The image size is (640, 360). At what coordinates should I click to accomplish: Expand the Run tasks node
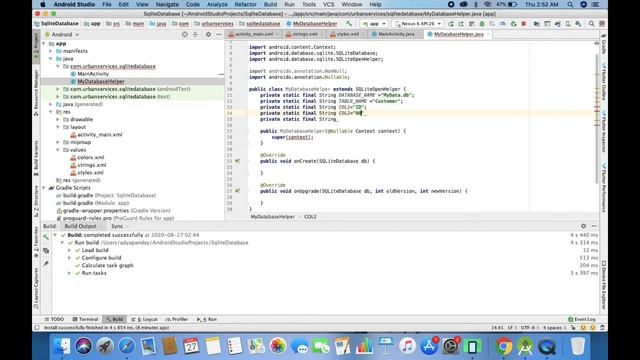coord(69,273)
